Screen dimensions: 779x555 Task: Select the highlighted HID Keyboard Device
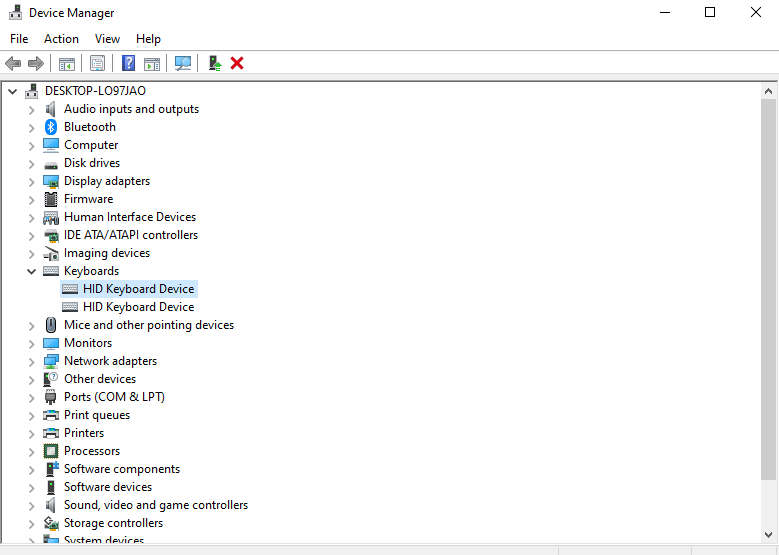[129, 289]
